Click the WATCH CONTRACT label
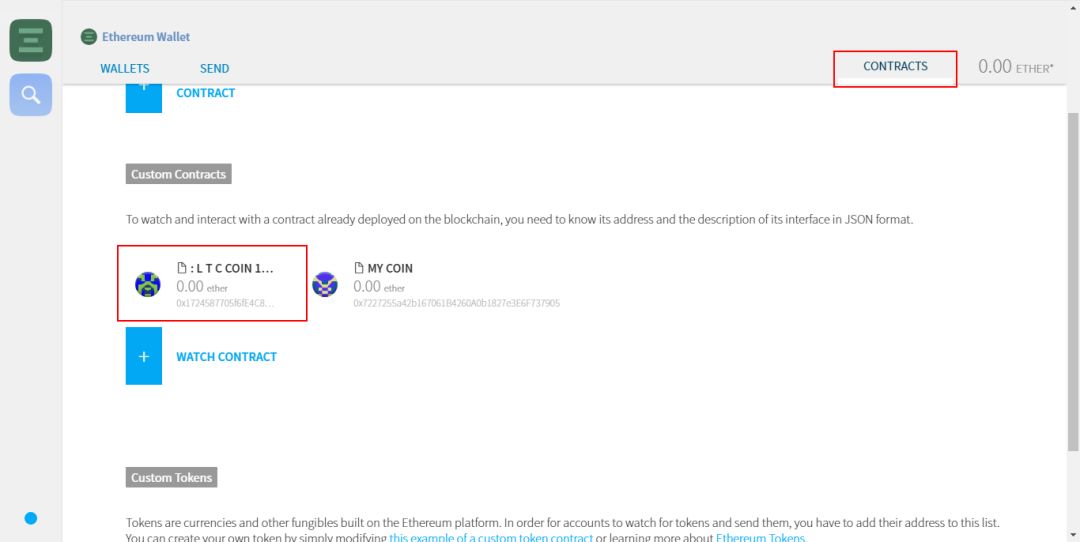This screenshot has height=542, width=1080. [227, 357]
